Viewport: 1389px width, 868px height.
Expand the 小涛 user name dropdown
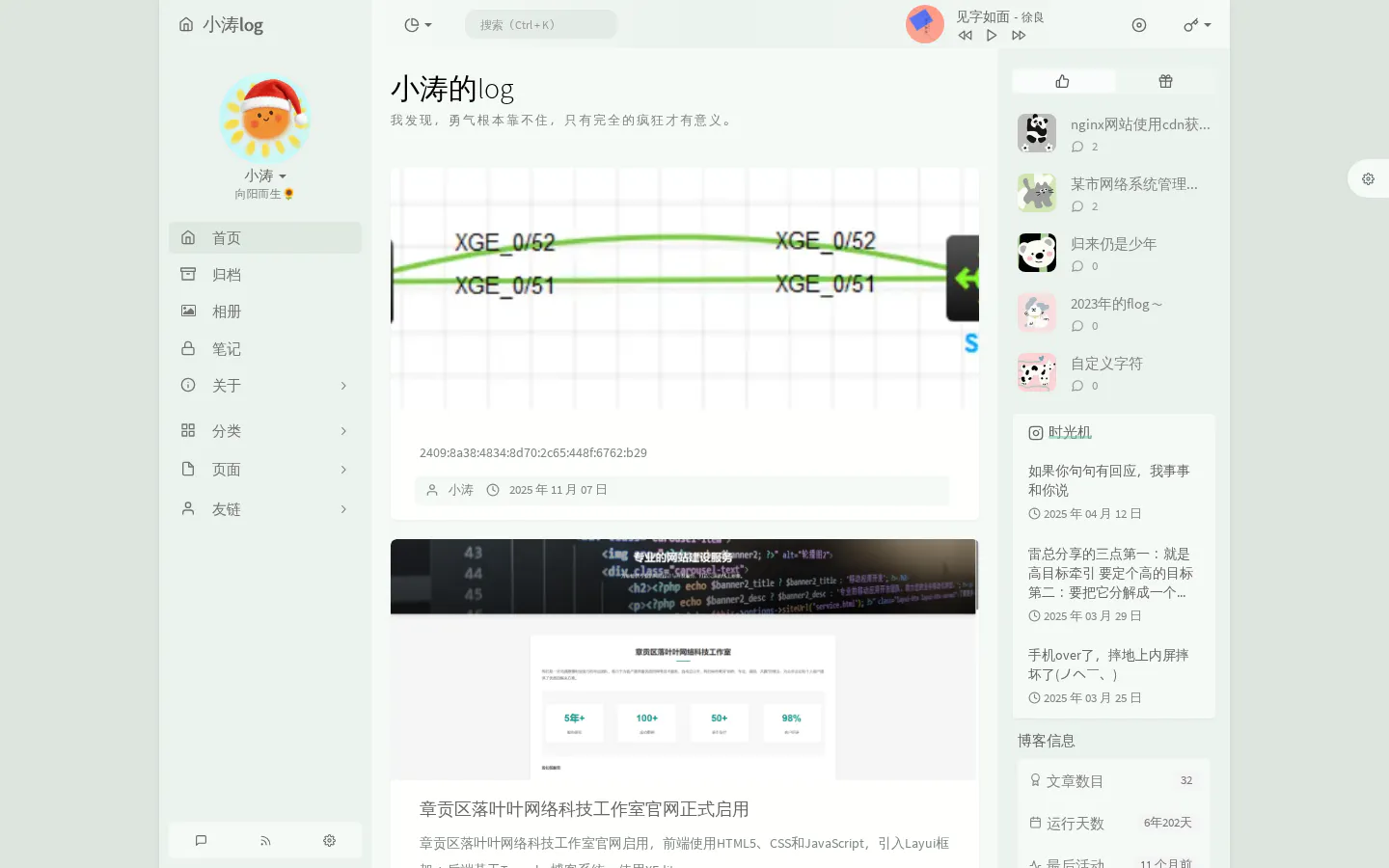click(x=265, y=176)
